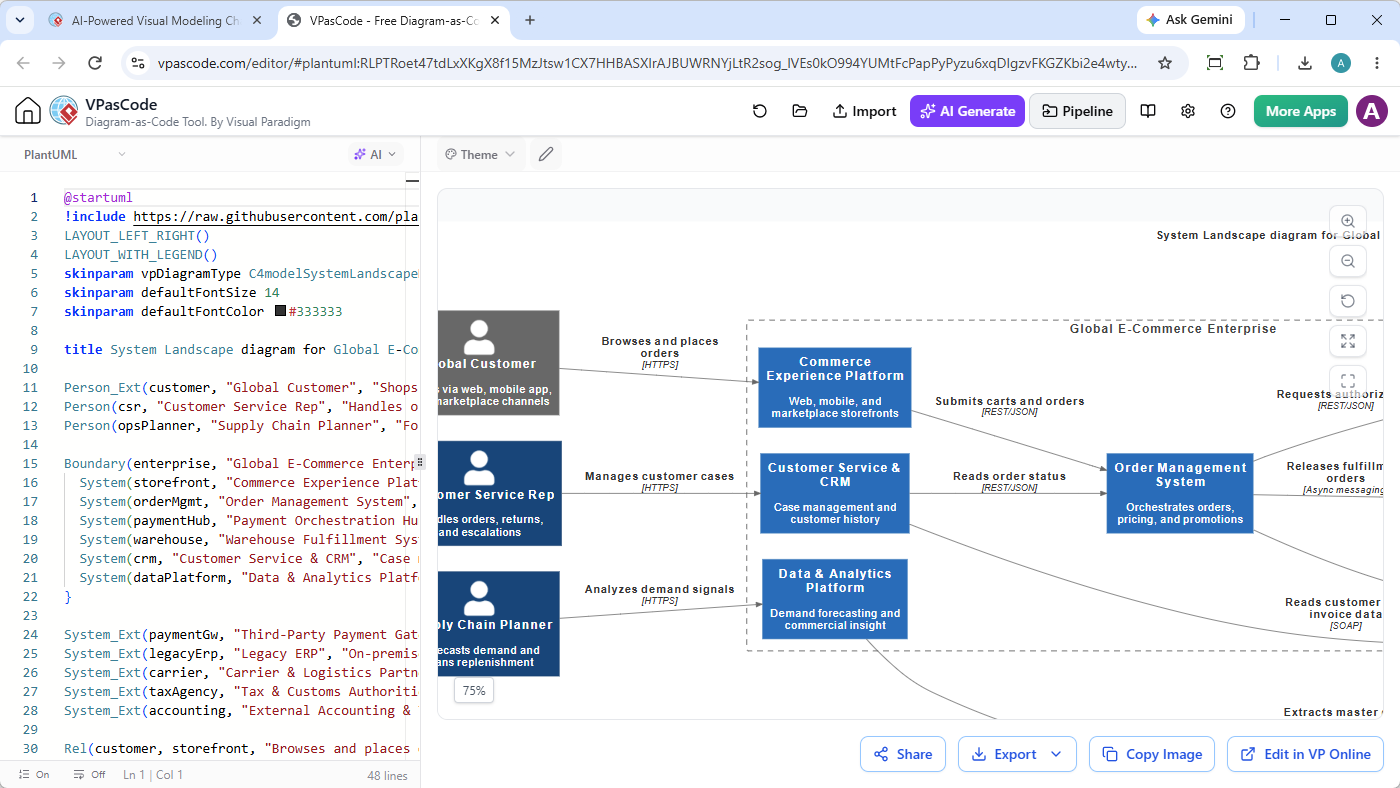Open Chrome profile avatar A

coord(1341,63)
